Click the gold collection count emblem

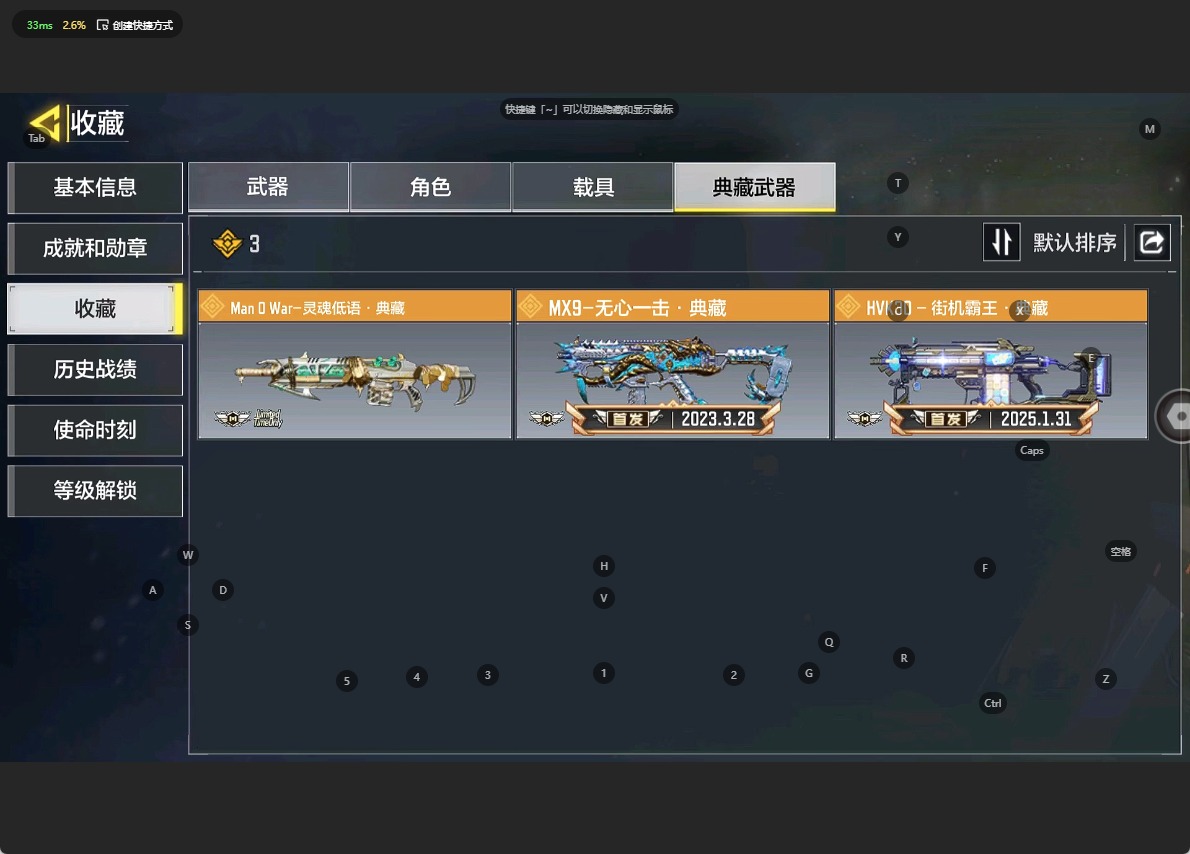tap(227, 244)
